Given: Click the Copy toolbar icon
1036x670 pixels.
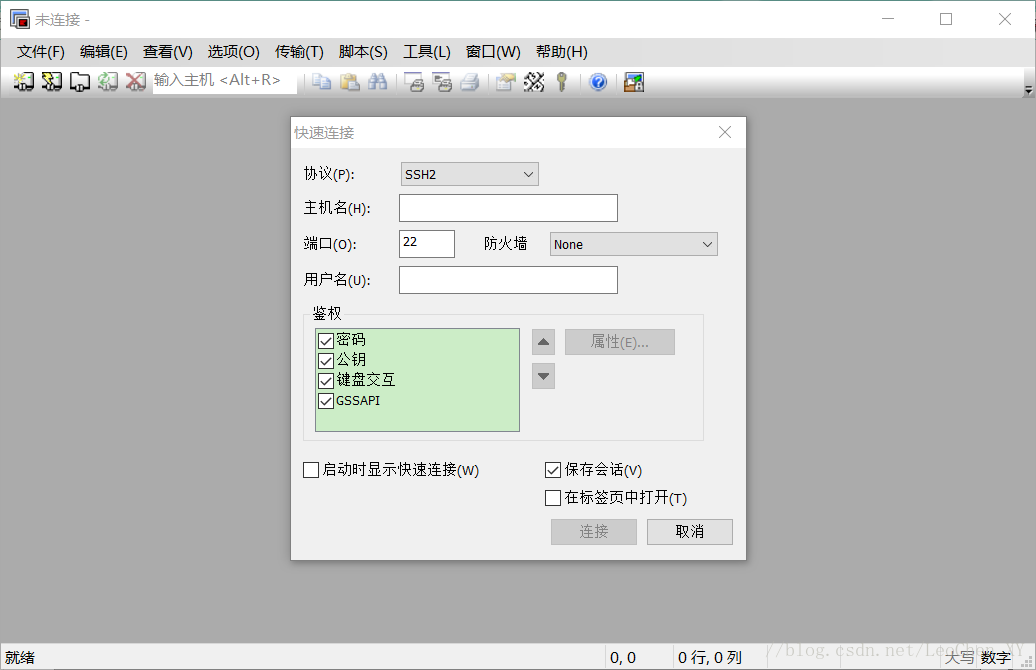Looking at the screenshot, I should pos(320,82).
